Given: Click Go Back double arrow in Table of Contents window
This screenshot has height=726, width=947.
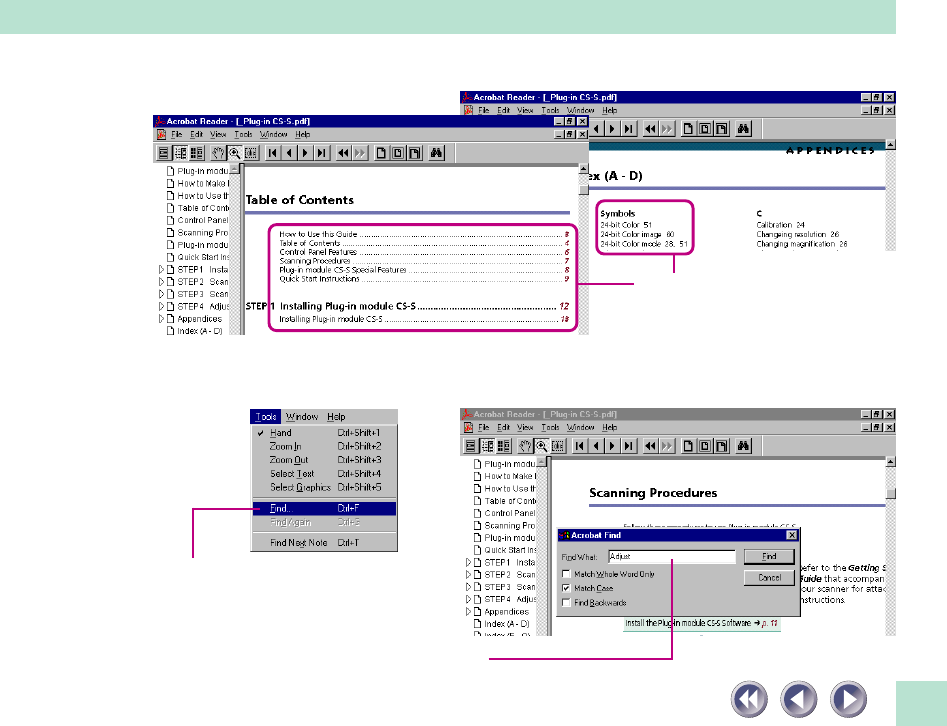Looking at the screenshot, I should click(344, 153).
